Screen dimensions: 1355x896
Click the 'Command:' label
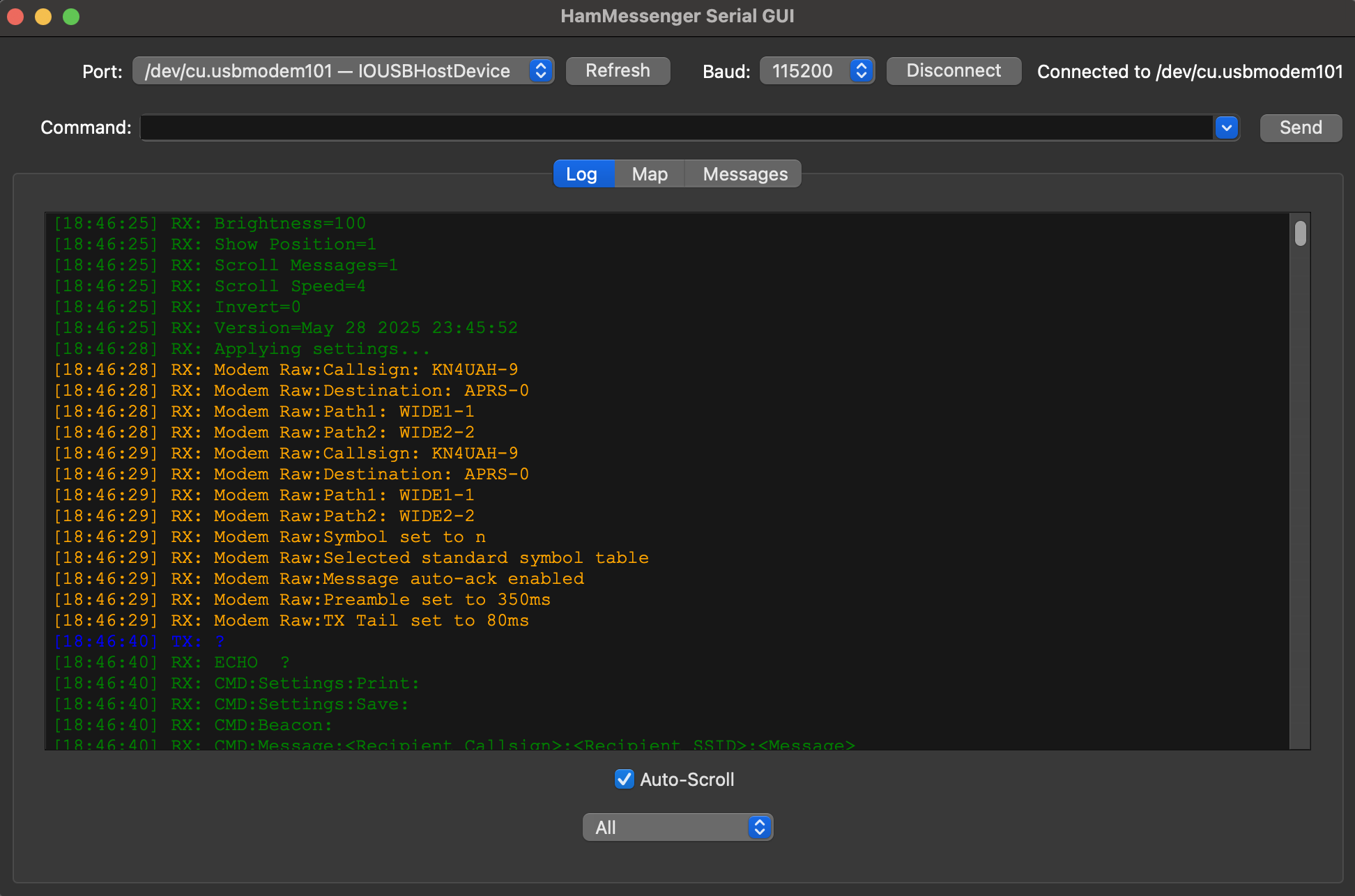pos(86,128)
